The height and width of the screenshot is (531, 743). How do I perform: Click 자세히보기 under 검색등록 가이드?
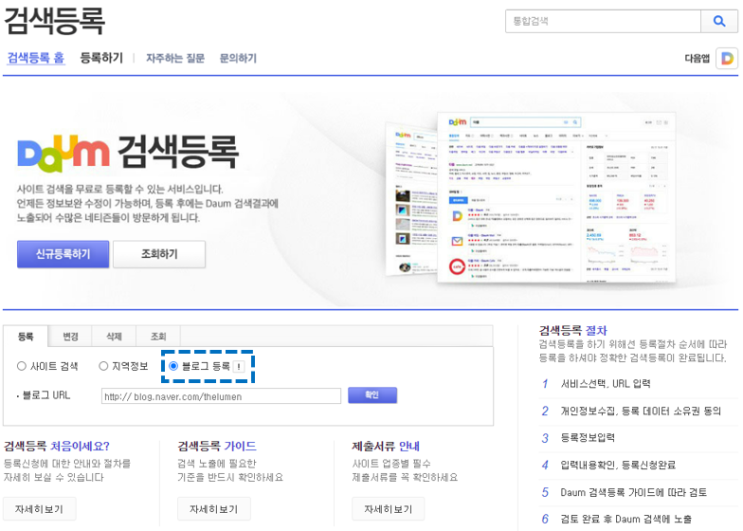(x=214, y=509)
